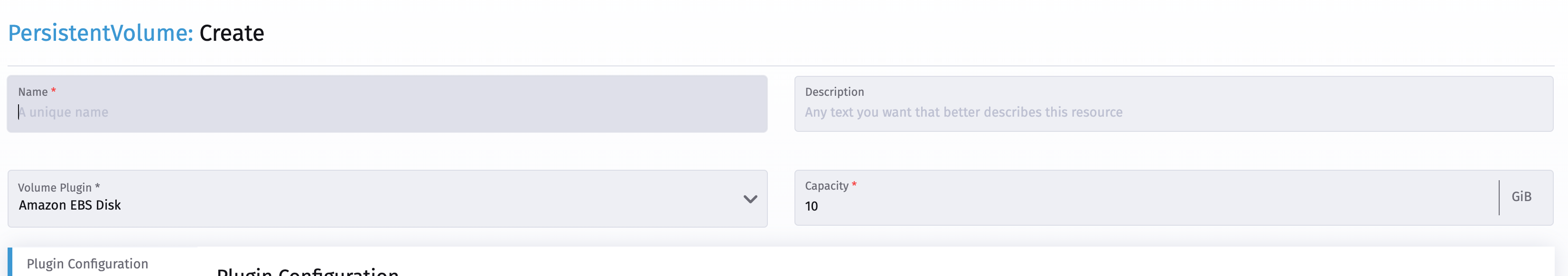Click the dropdown arrow beside Amazon EBS Disk
The image size is (1568, 276).
(x=750, y=199)
